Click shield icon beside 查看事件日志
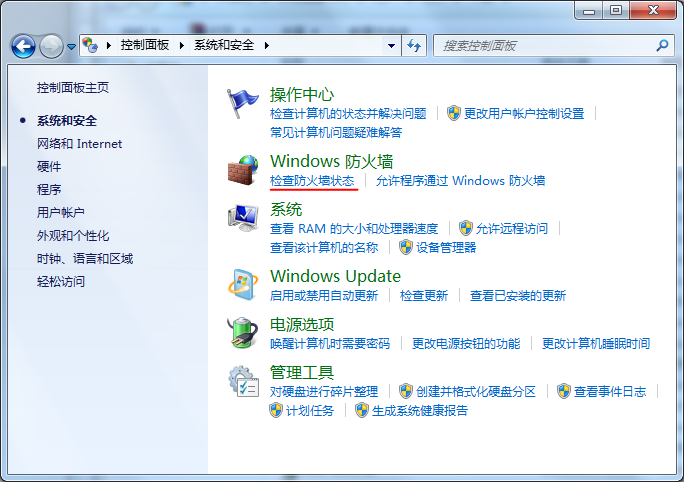 pyautogui.click(x=564, y=391)
